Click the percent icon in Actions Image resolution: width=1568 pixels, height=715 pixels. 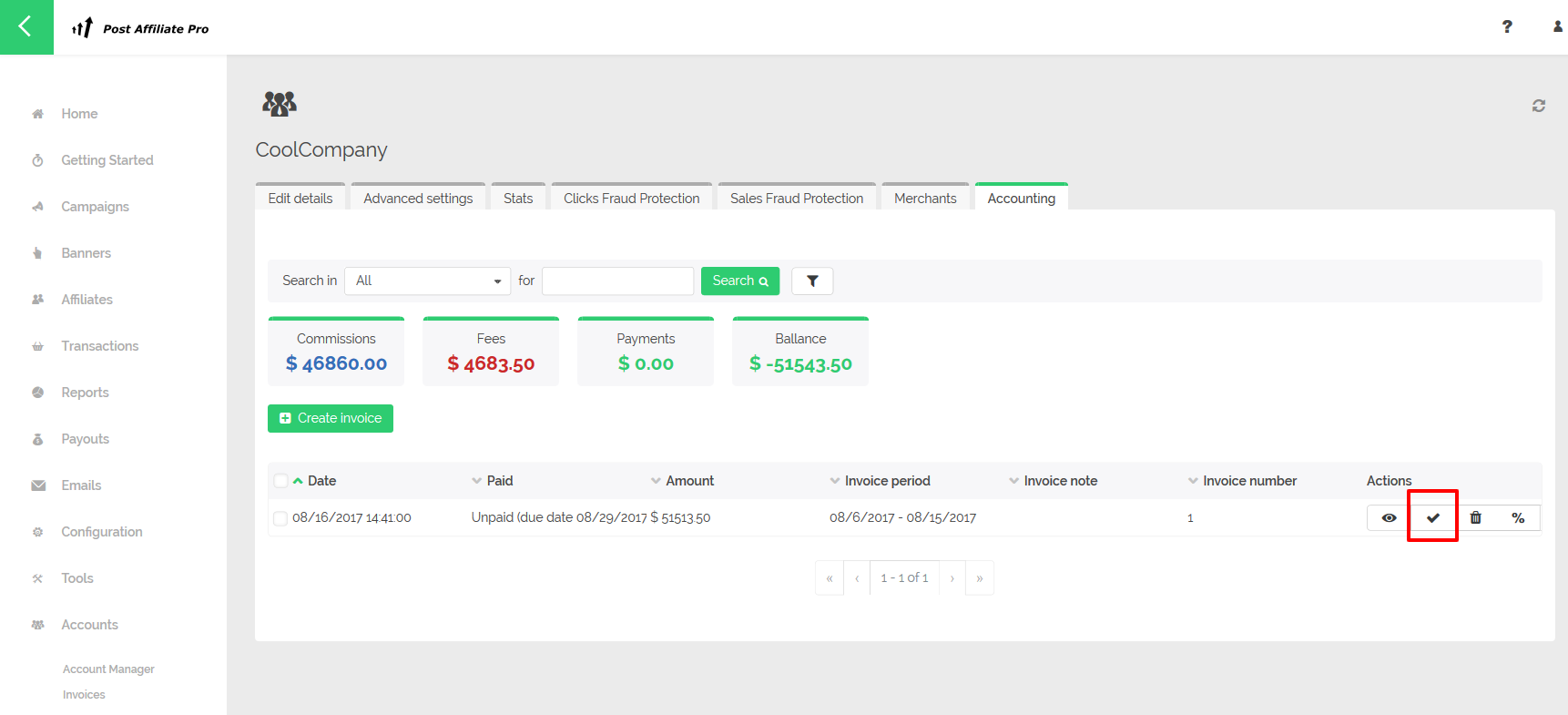pos(1518,517)
